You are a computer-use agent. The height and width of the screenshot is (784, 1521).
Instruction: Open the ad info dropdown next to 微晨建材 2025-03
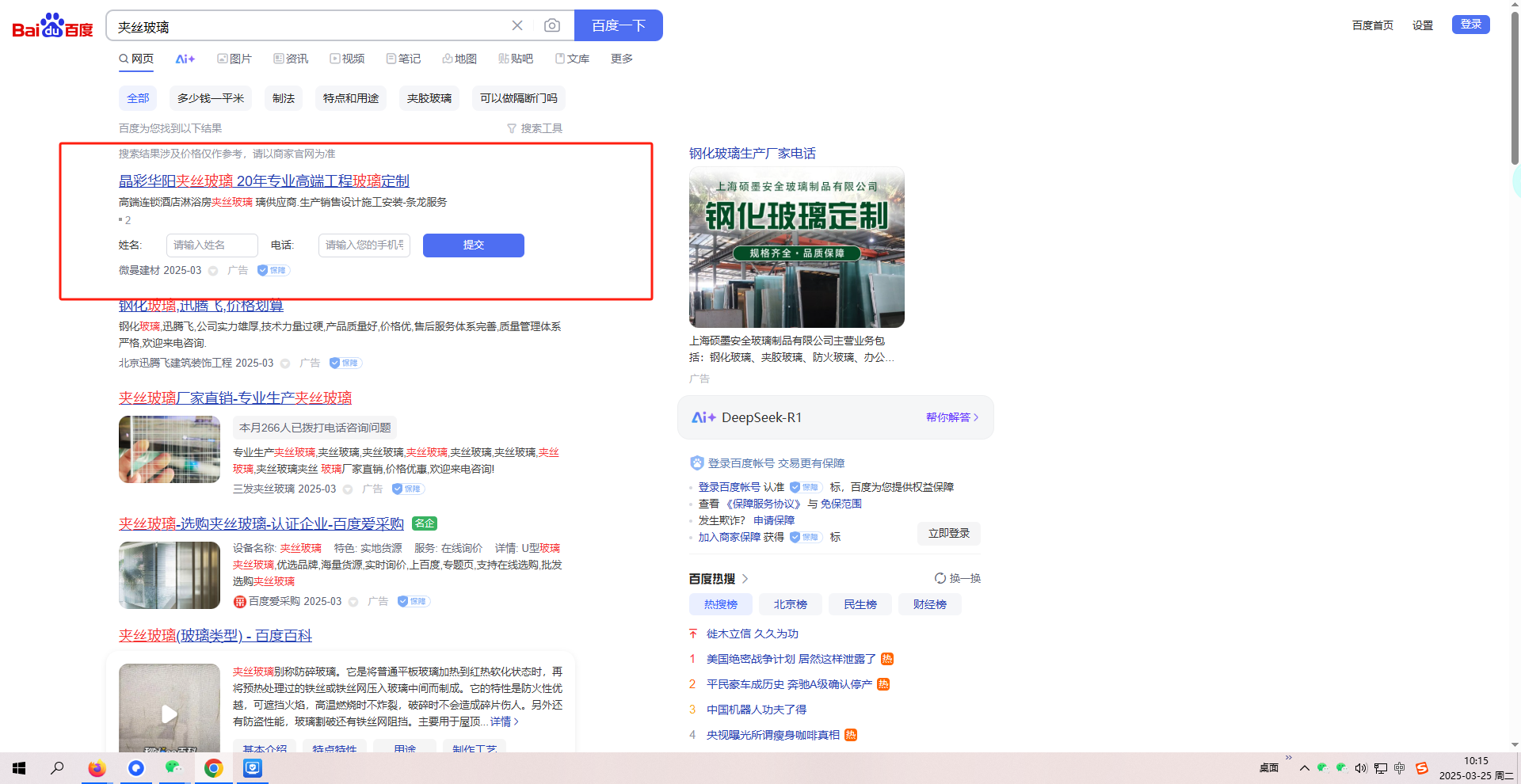tap(213, 271)
